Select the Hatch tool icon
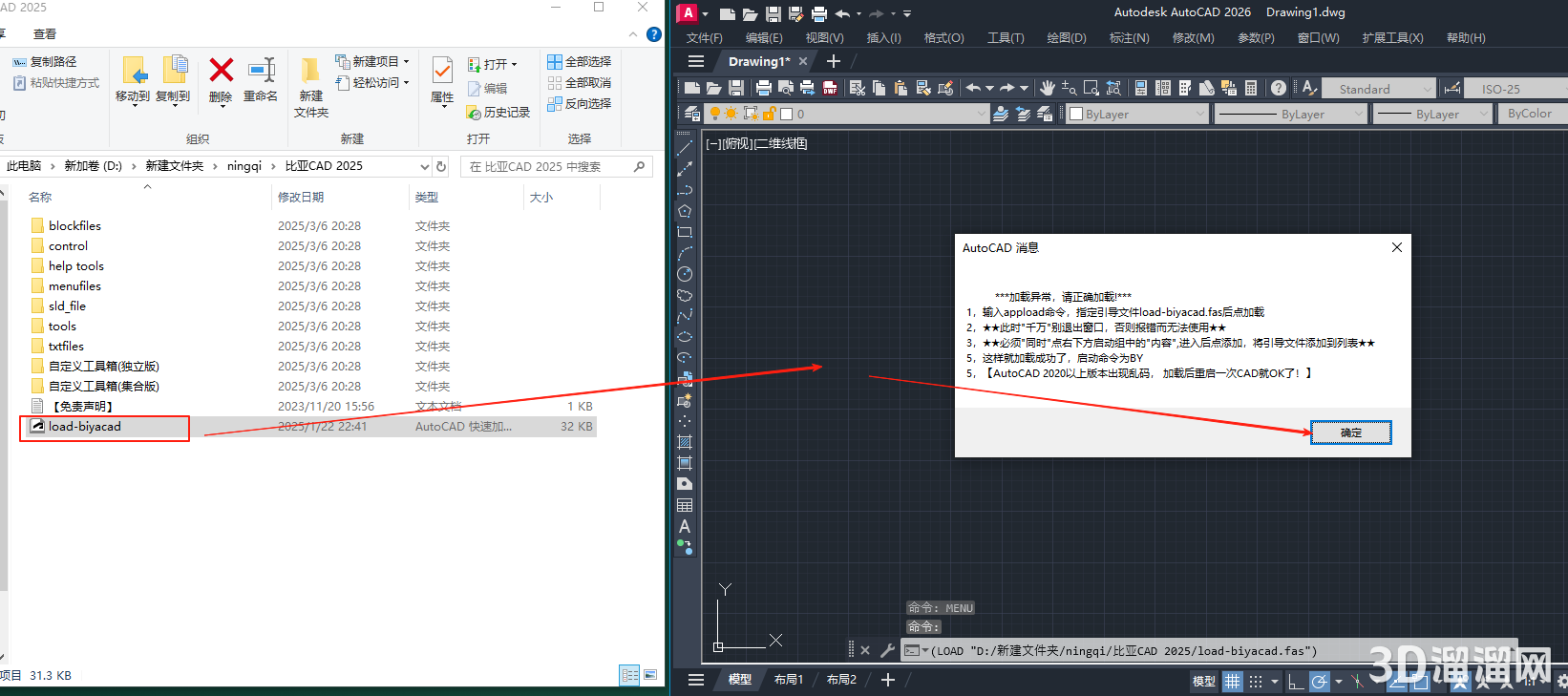1568x696 pixels. (685, 442)
